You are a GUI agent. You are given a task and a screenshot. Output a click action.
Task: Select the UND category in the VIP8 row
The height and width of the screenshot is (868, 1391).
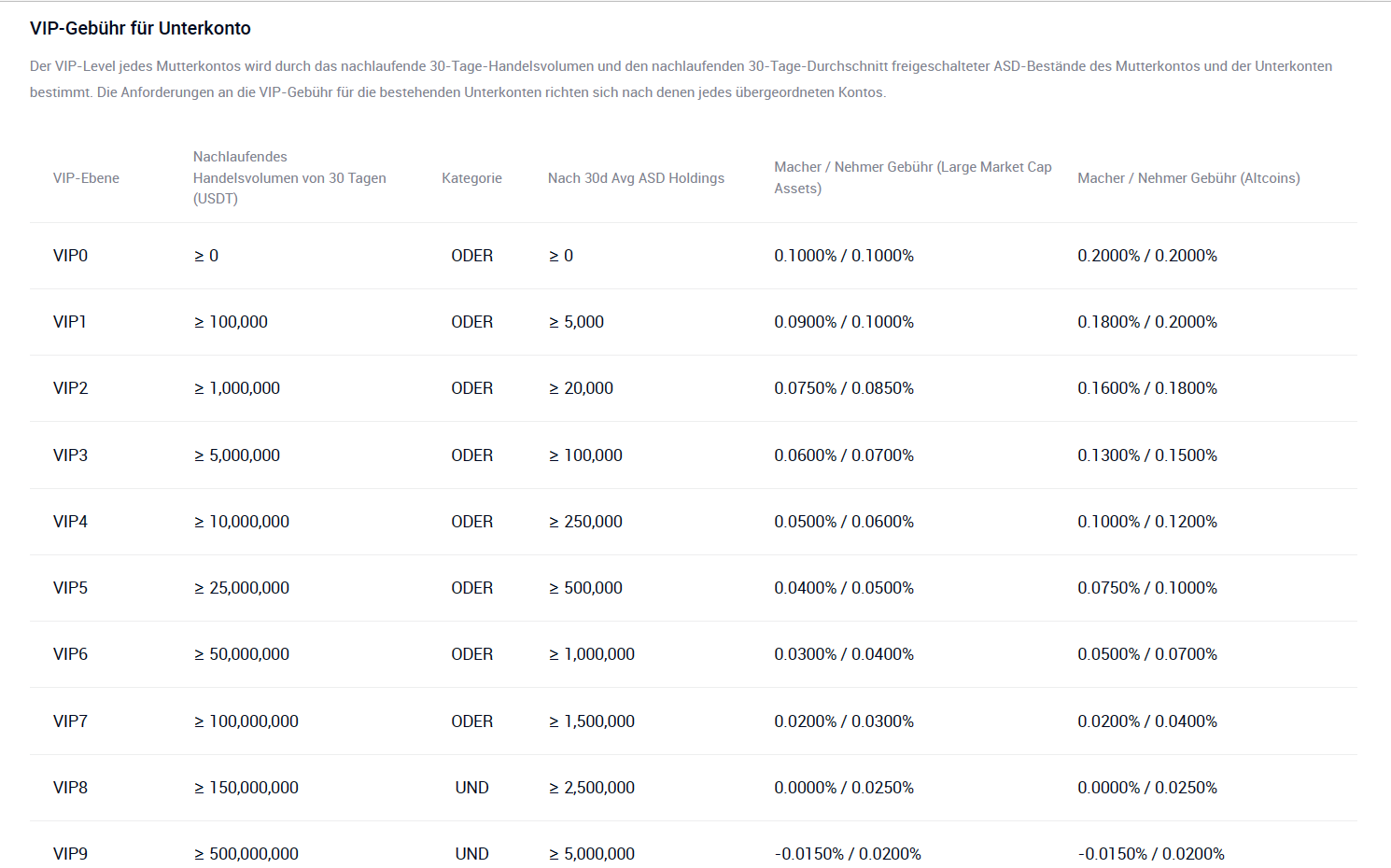(x=472, y=788)
